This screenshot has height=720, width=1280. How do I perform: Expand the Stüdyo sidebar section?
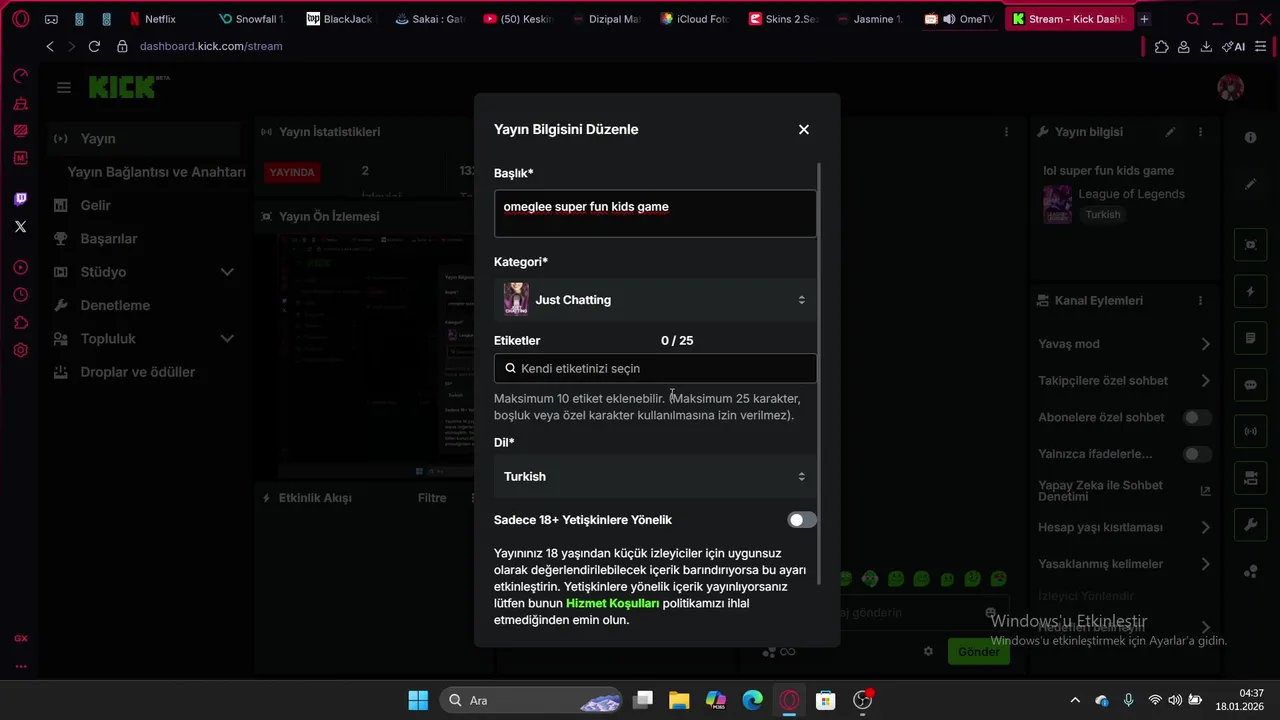coord(145,272)
